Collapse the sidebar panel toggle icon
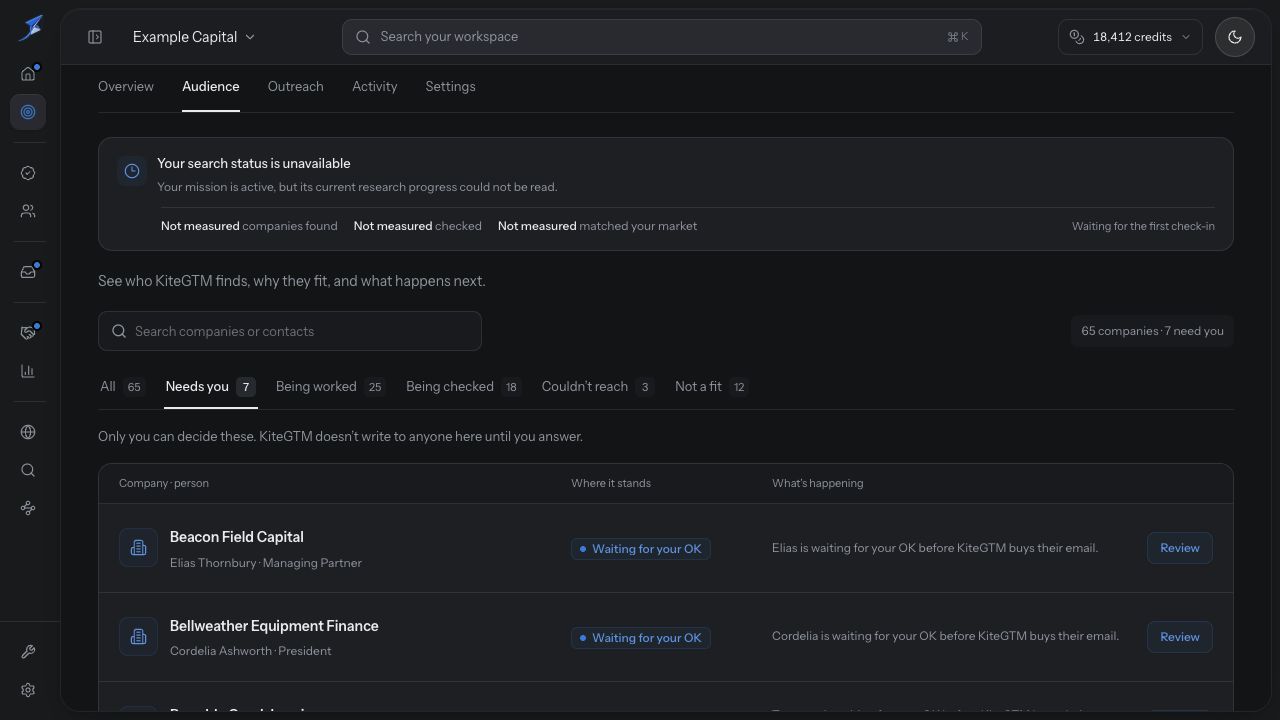 click(95, 37)
